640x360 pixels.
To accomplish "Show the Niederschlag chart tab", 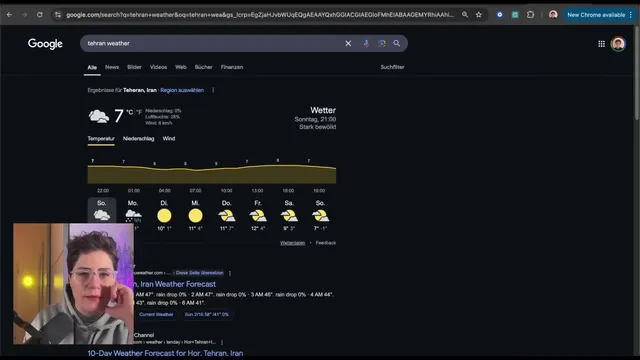I will [138, 139].
